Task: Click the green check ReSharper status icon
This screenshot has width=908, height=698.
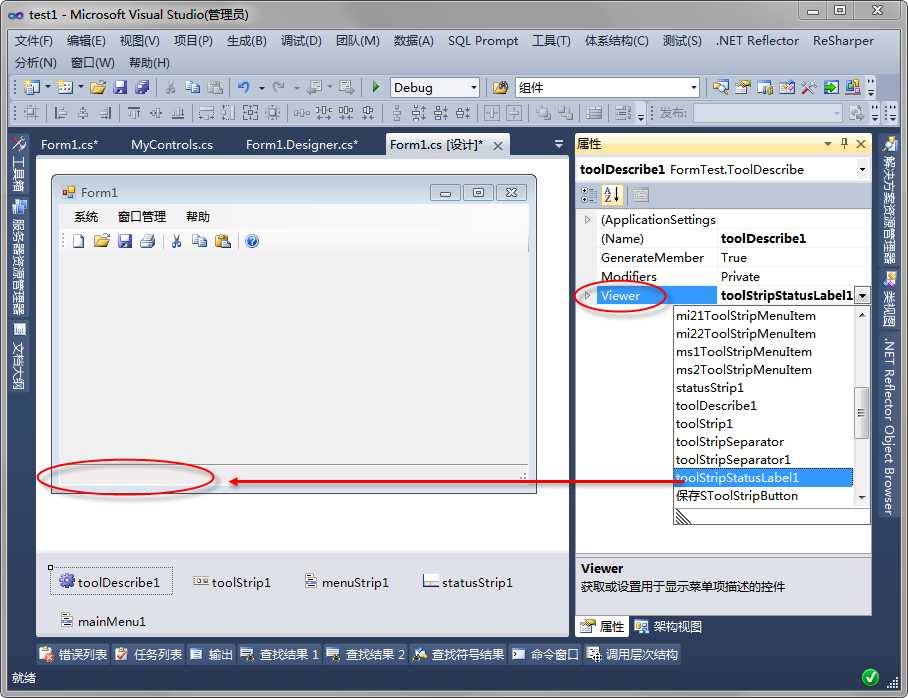Action: 870,677
